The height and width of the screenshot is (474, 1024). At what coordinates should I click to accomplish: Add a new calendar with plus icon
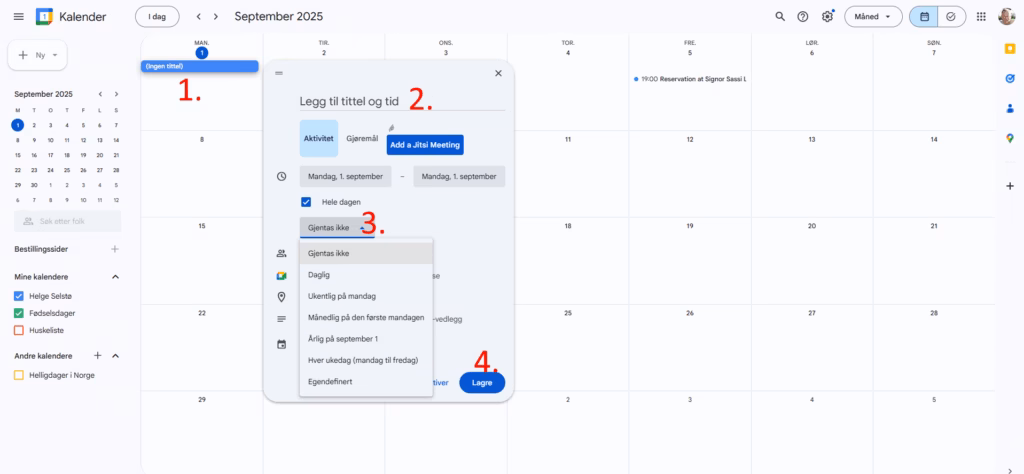pyautogui.click(x=98, y=355)
